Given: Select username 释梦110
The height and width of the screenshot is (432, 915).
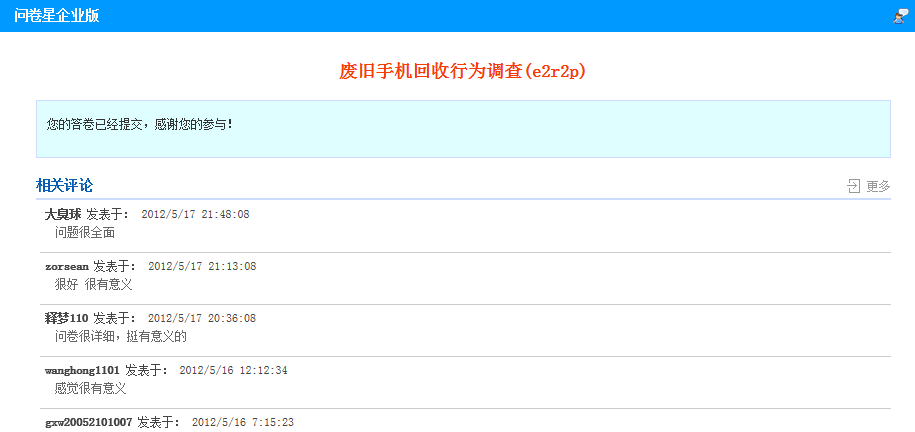Looking at the screenshot, I should point(67,318).
